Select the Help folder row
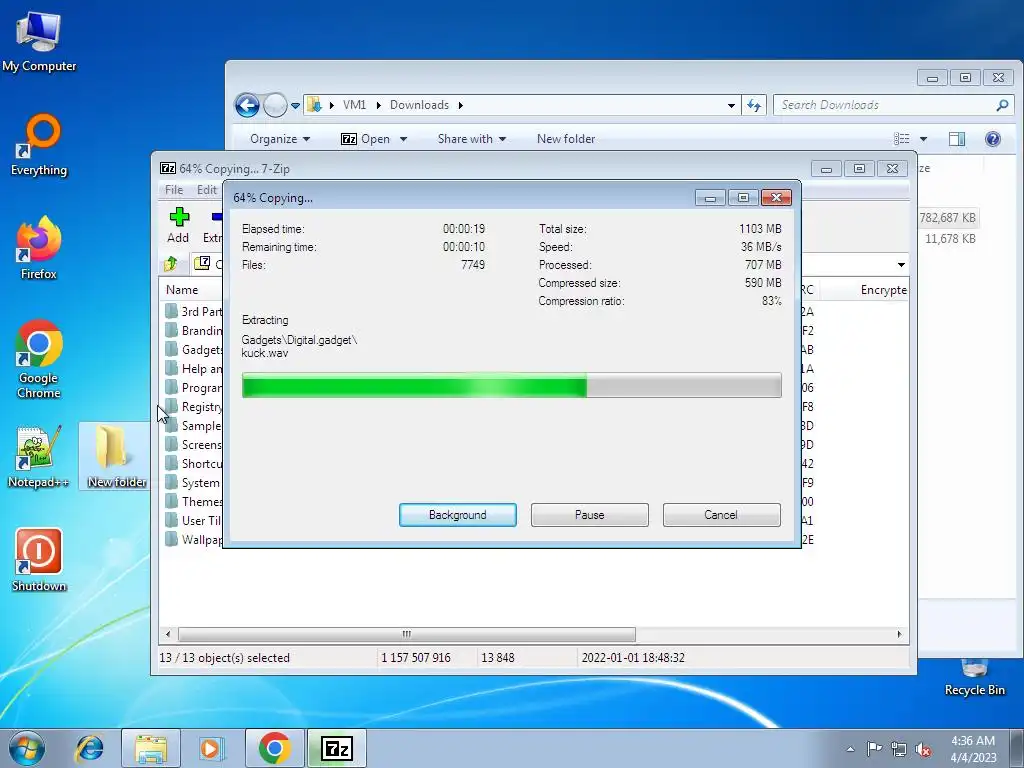 pos(194,368)
